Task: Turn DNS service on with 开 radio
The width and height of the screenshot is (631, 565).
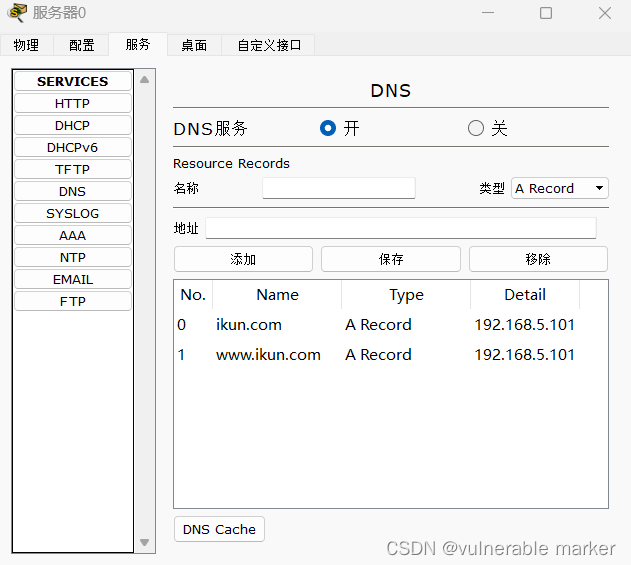Action: [328, 128]
